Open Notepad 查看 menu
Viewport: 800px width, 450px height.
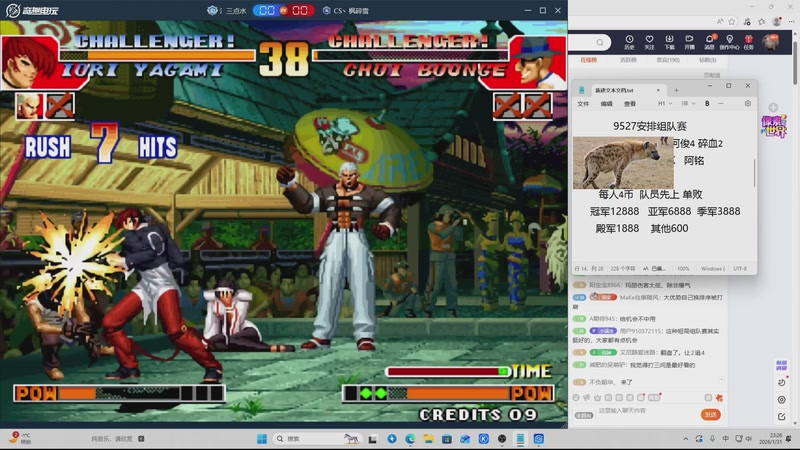[x=630, y=104]
